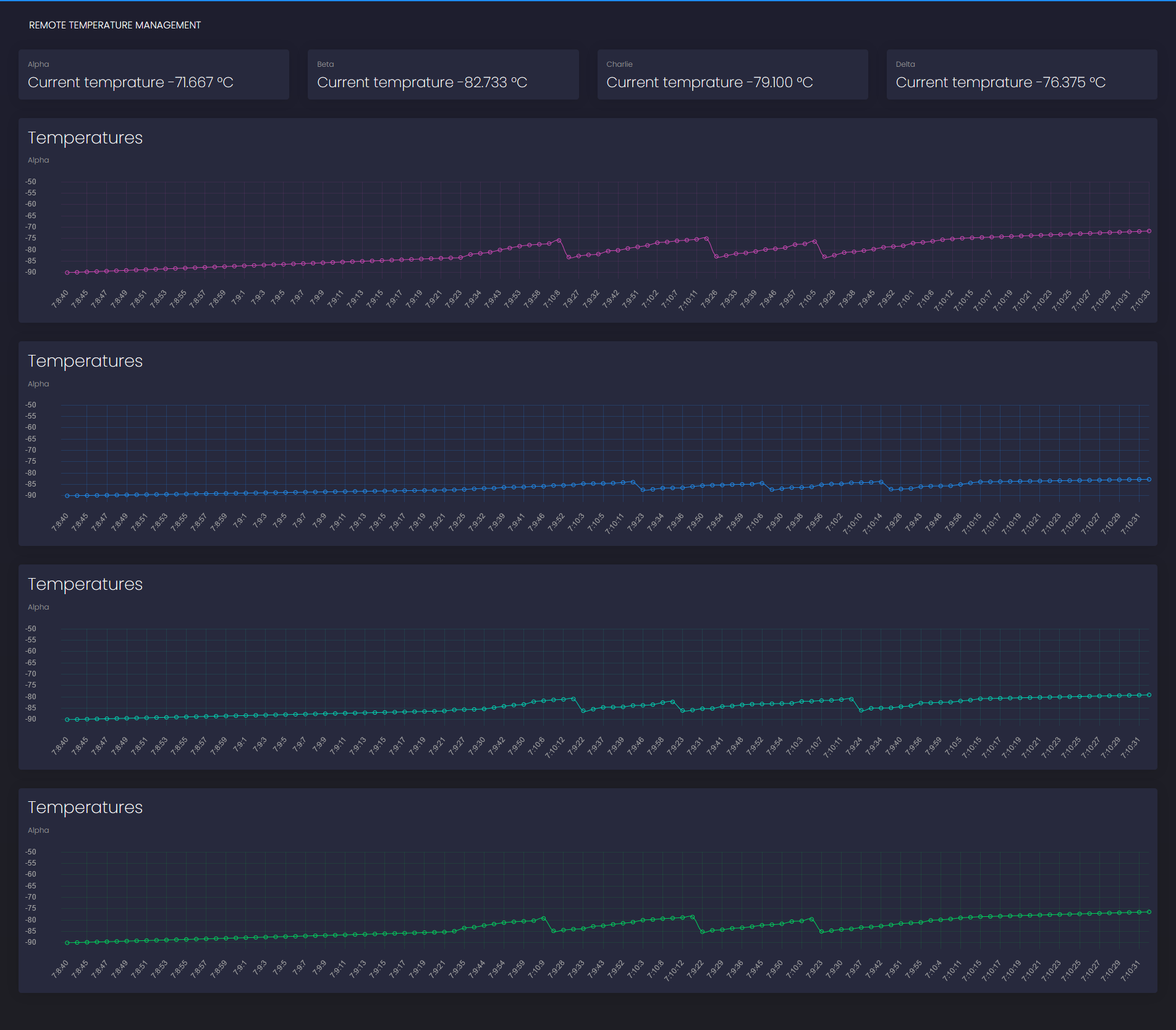This screenshot has height=1030, width=1176.
Task: Click the first data point on green chart
Action: [x=67, y=943]
